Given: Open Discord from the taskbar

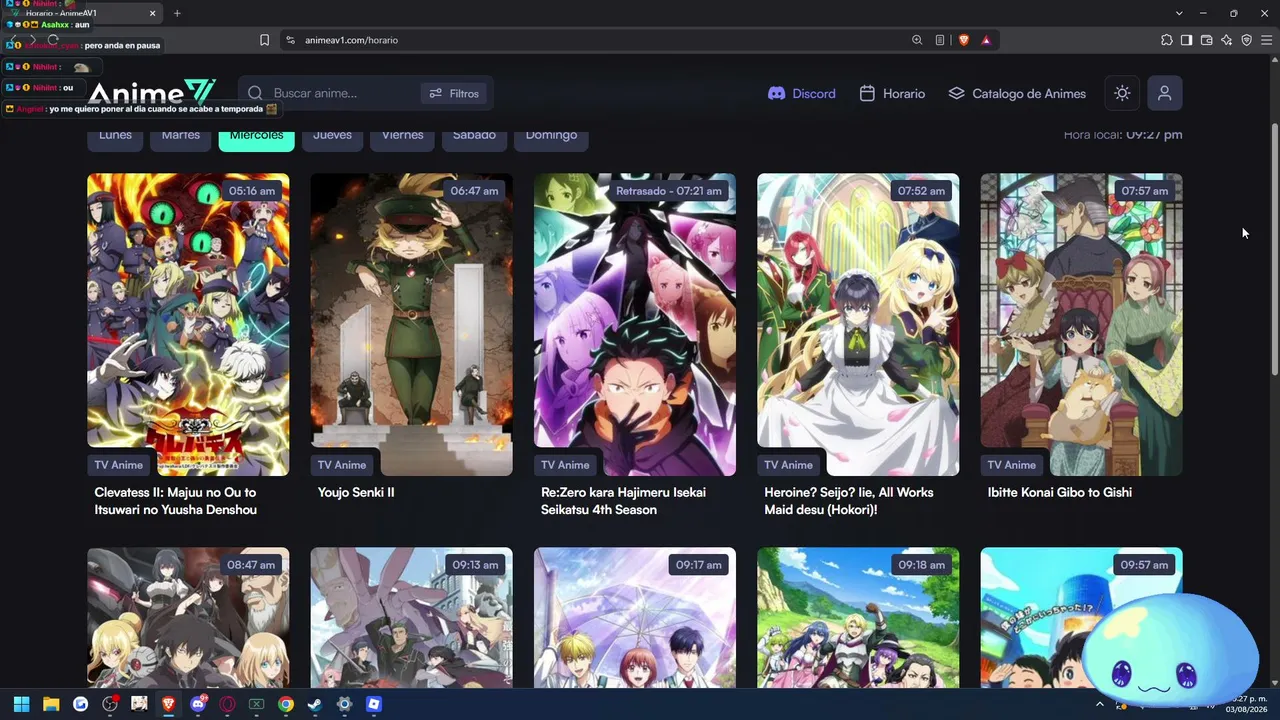Looking at the screenshot, I should 198,704.
